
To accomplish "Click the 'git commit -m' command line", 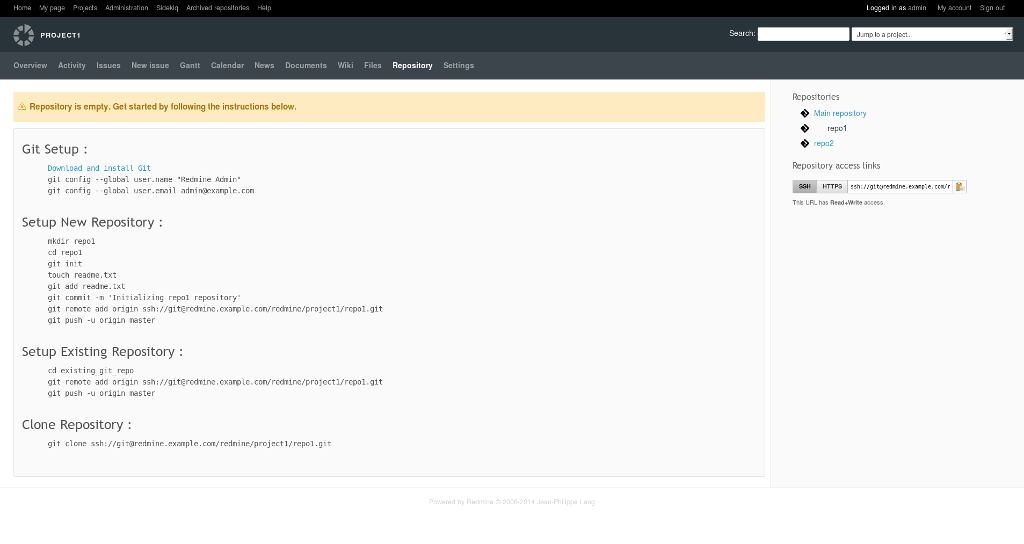I will 144,298.
